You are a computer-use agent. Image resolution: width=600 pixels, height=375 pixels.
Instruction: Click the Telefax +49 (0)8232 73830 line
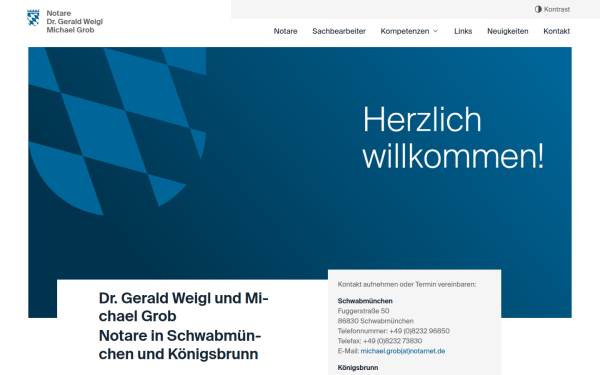(380, 341)
